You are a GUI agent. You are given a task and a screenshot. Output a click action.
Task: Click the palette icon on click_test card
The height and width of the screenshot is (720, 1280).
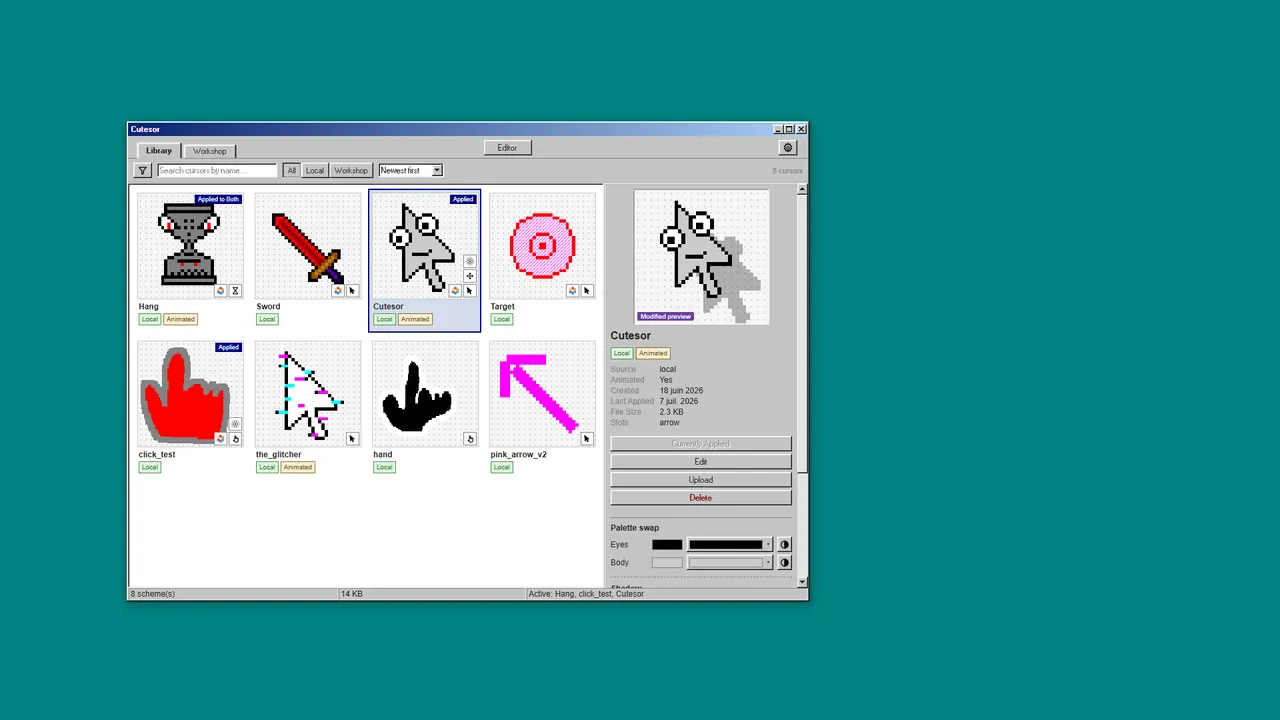coord(221,439)
